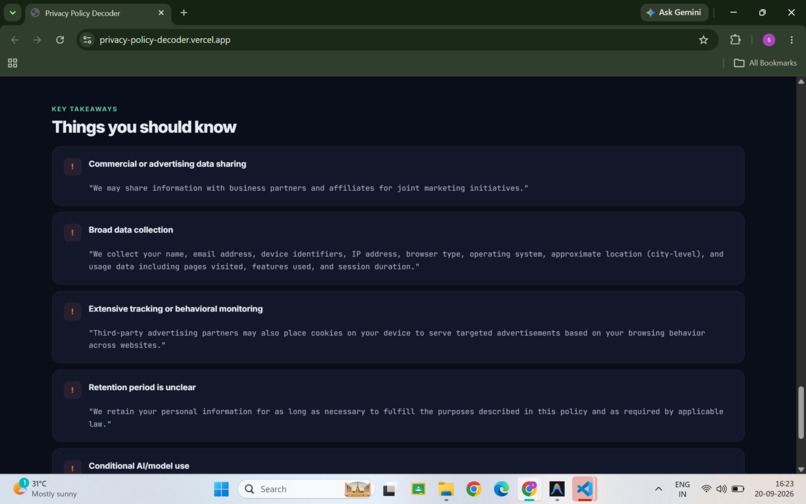This screenshot has width=806, height=504.
Task: Open the dark A-logo app in taskbar
Action: (x=557, y=489)
